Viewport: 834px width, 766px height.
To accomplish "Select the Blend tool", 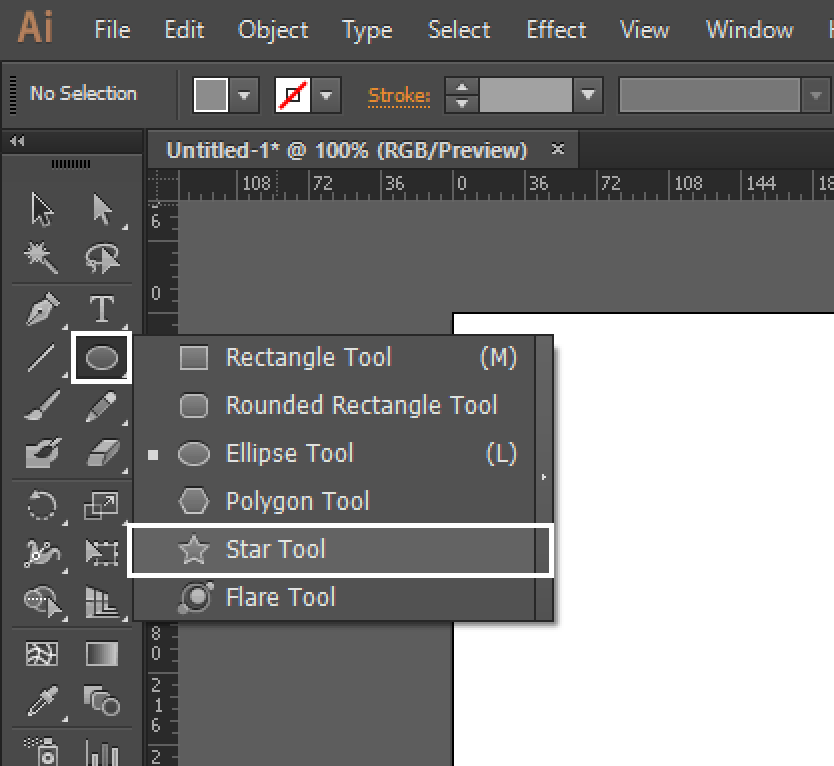I will pos(102,701).
